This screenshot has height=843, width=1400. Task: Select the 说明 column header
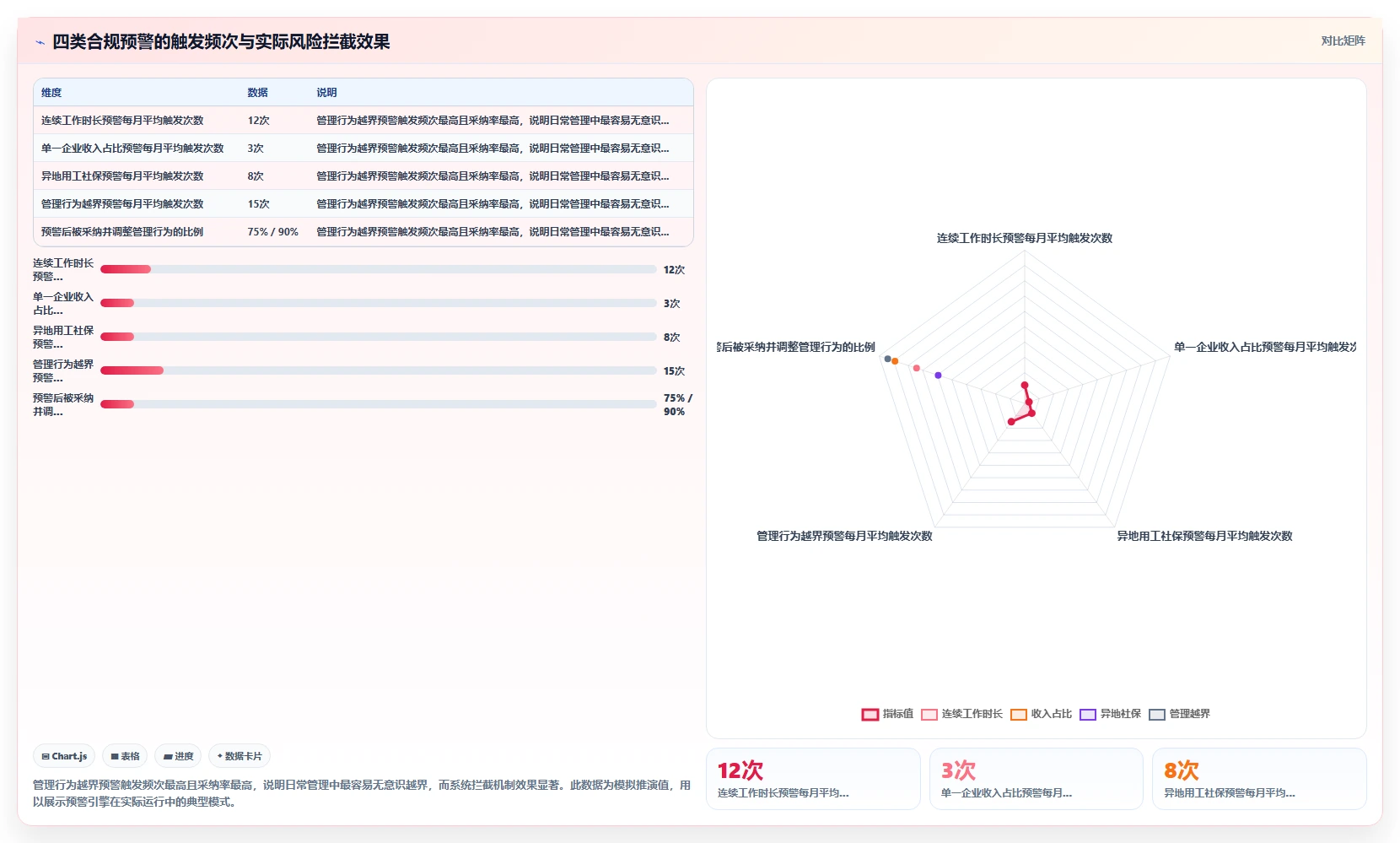[326, 93]
